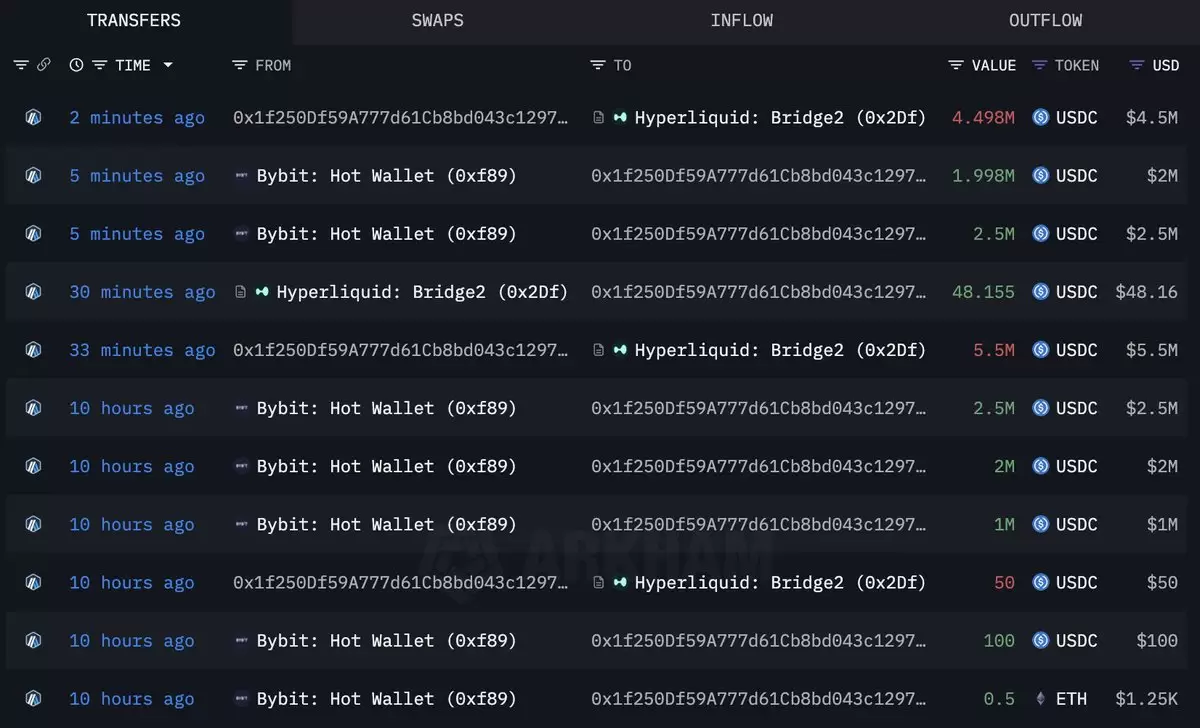The height and width of the screenshot is (728, 1200).
Task: Click the ETH token label
Action: (1071, 699)
